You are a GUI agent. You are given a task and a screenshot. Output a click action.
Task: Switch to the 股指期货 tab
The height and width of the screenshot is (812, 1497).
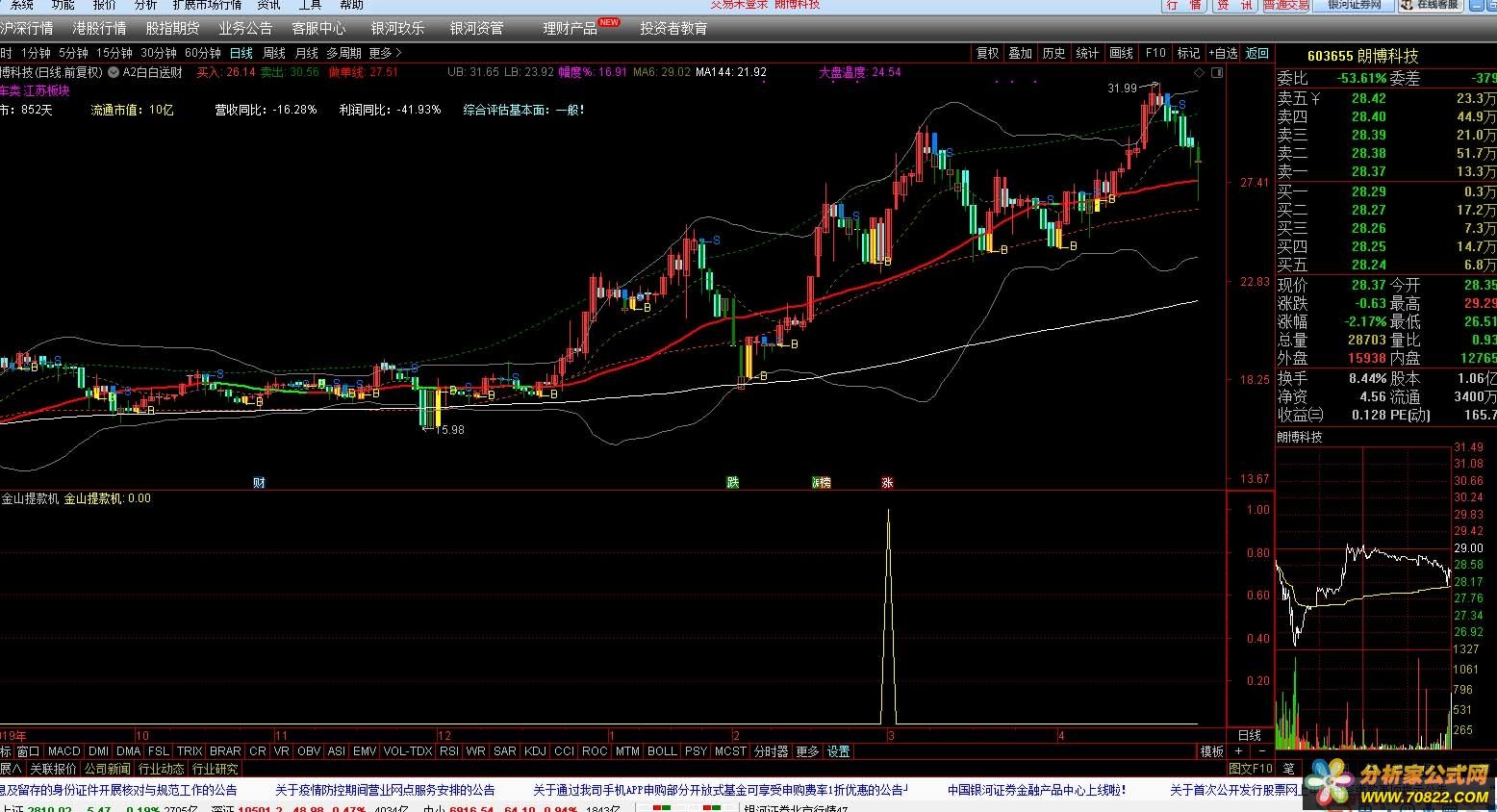(173, 28)
